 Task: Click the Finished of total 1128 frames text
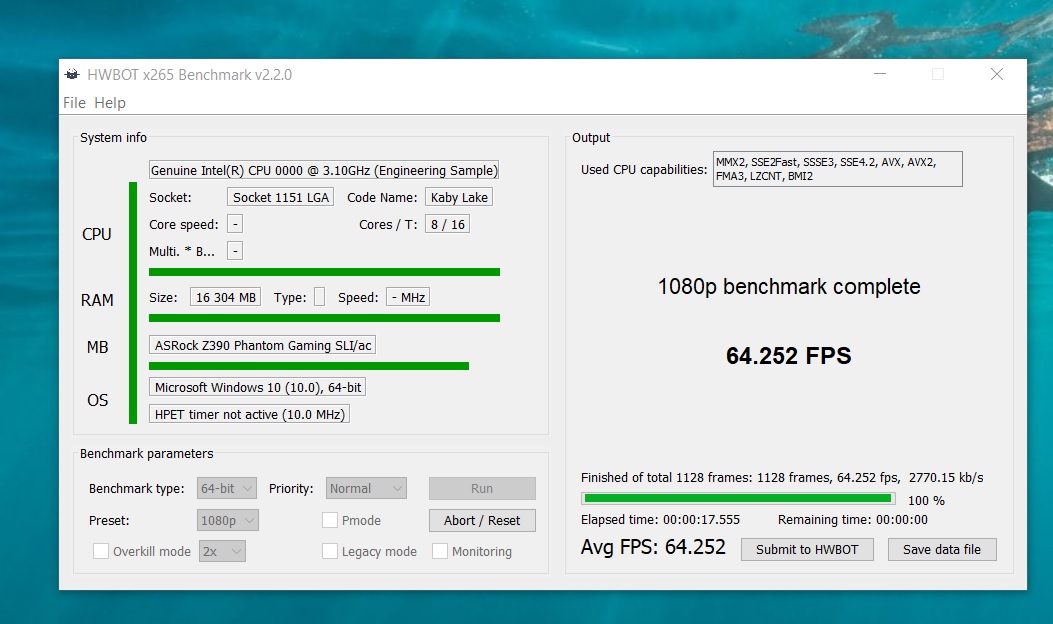tap(782, 478)
